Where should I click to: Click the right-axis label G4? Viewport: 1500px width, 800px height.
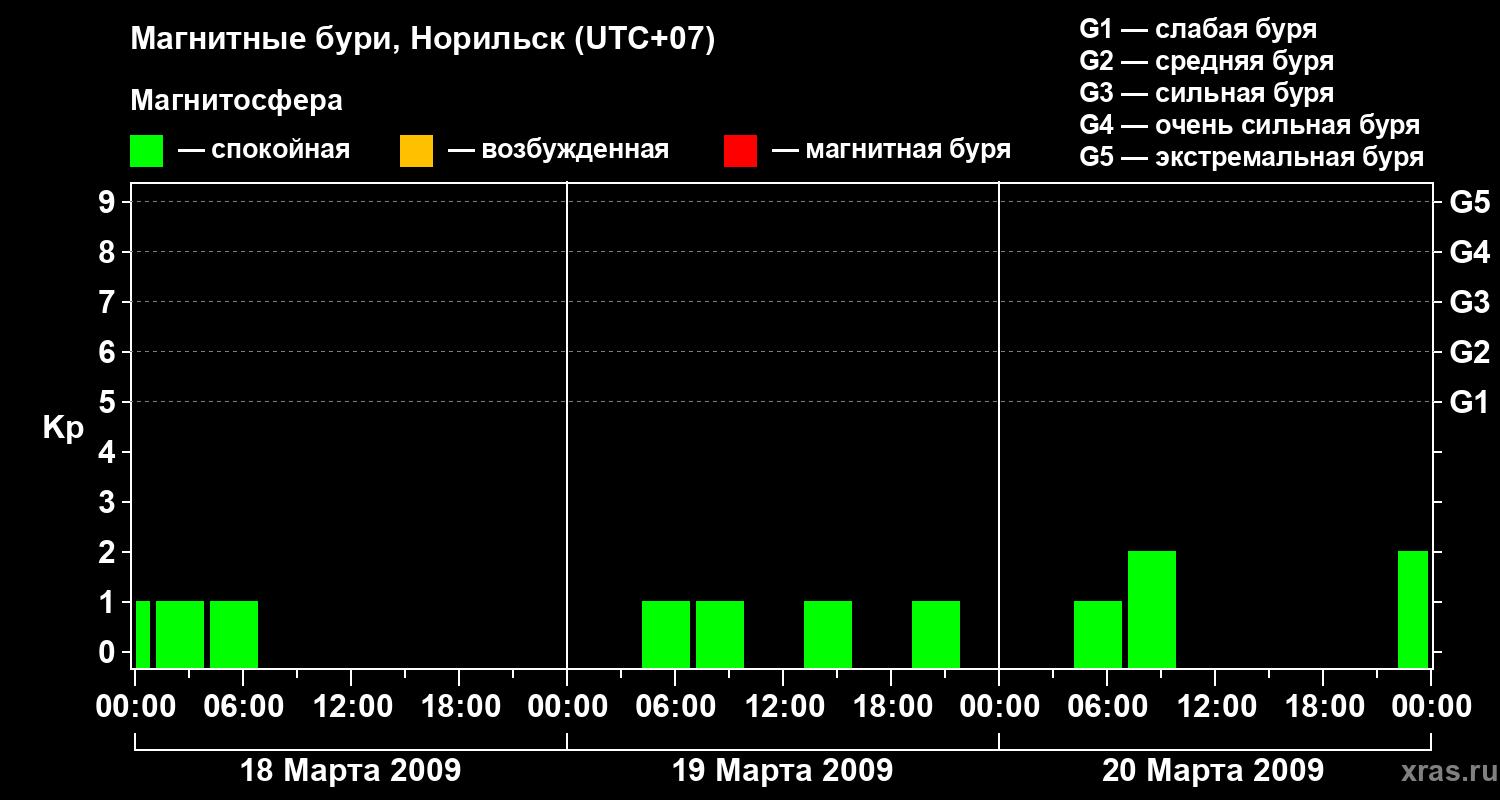[1469, 252]
